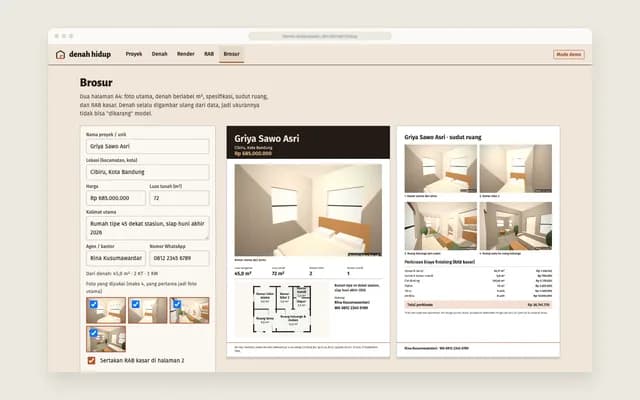Viewport: 640px width, 400px height.
Task: Focus the location field with Cibiru, Kota Bandung
Action: click(x=147, y=172)
